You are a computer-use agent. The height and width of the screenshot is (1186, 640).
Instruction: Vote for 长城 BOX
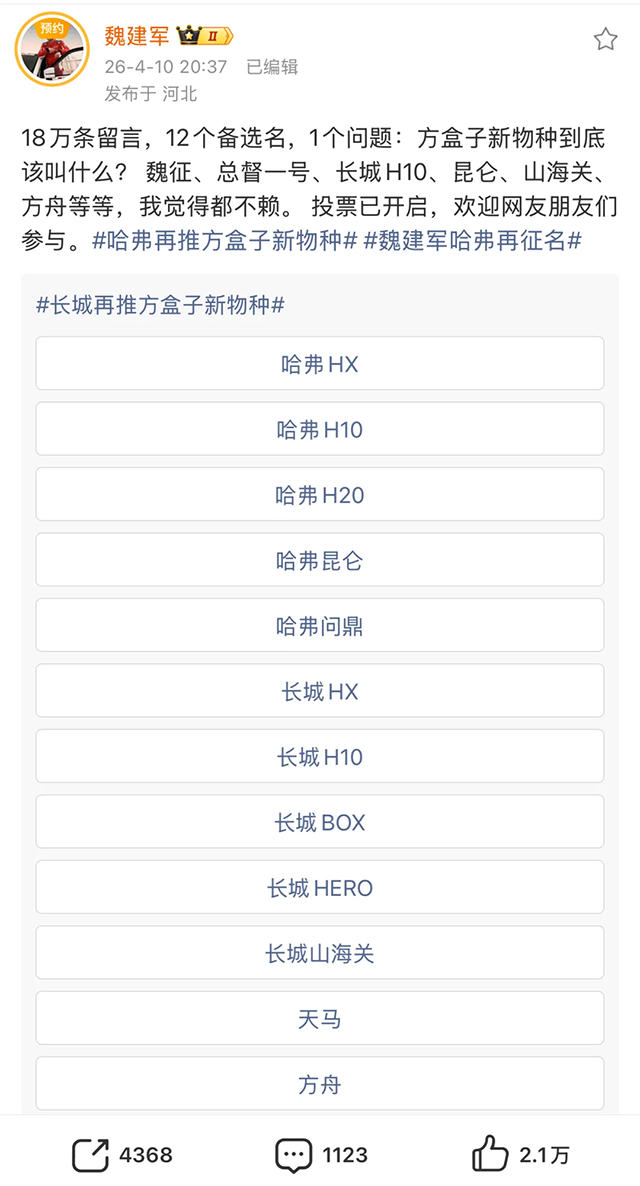pyautogui.click(x=320, y=823)
